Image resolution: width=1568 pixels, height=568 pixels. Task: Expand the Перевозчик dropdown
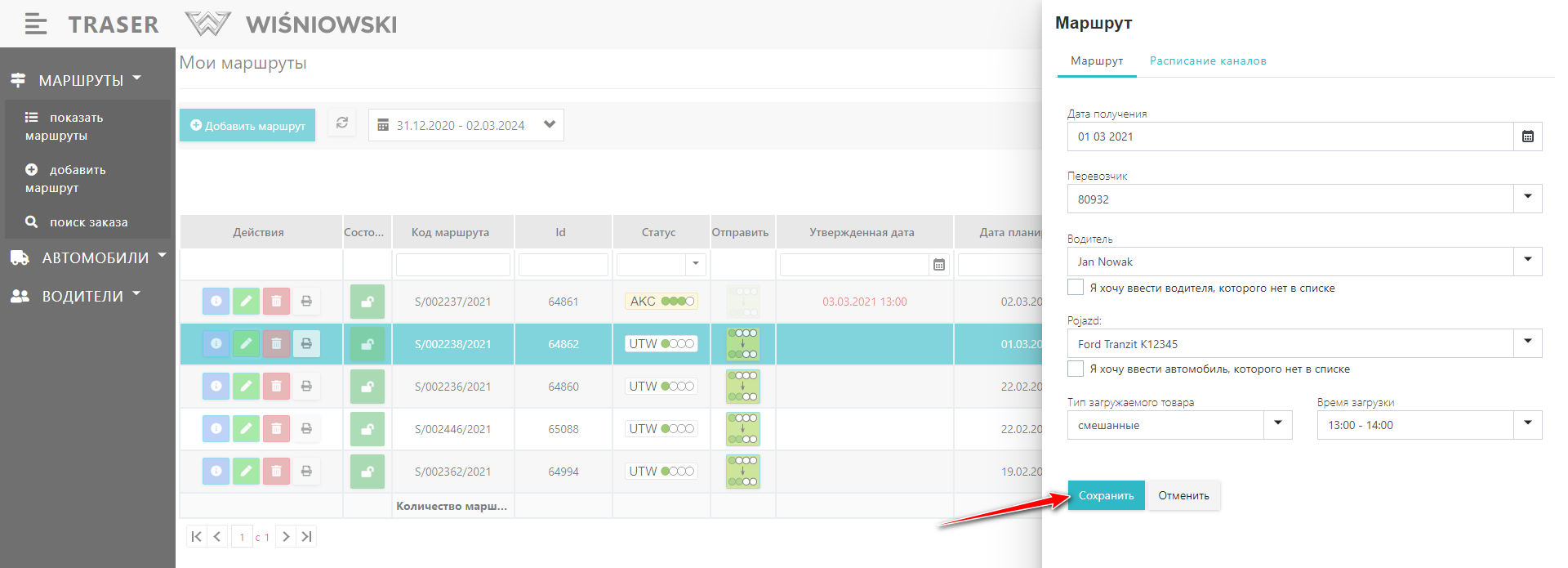pos(1527,199)
